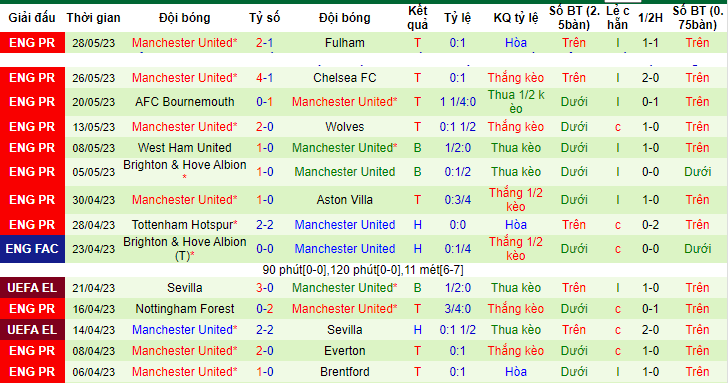This screenshot has width=728, height=383.
Task: Click the KQ tỷ lệ column header
Action: pos(516,18)
